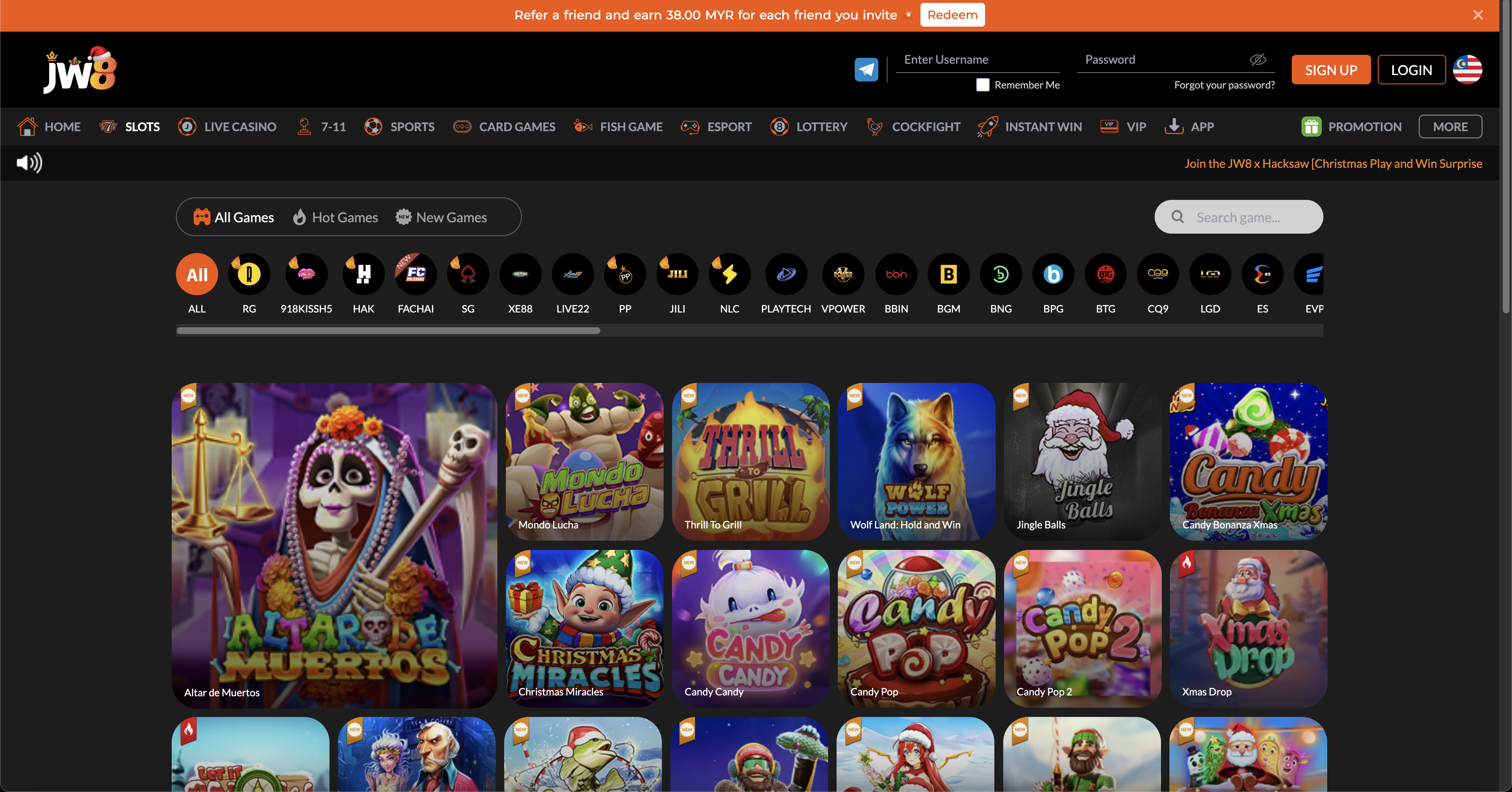Open Altar de Muertos game
The width and height of the screenshot is (1512, 792).
[335, 545]
